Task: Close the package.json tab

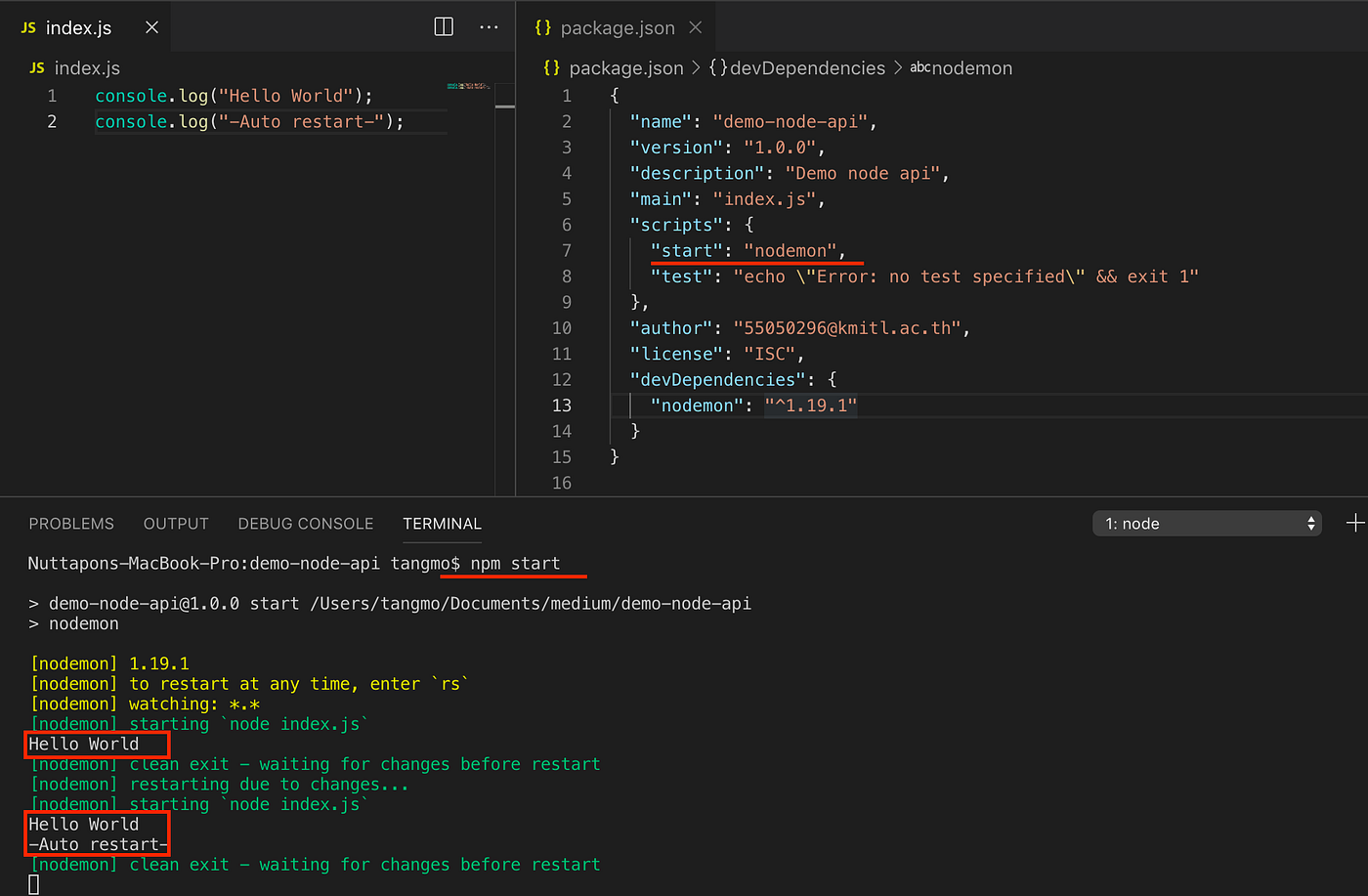Action: (694, 27)
